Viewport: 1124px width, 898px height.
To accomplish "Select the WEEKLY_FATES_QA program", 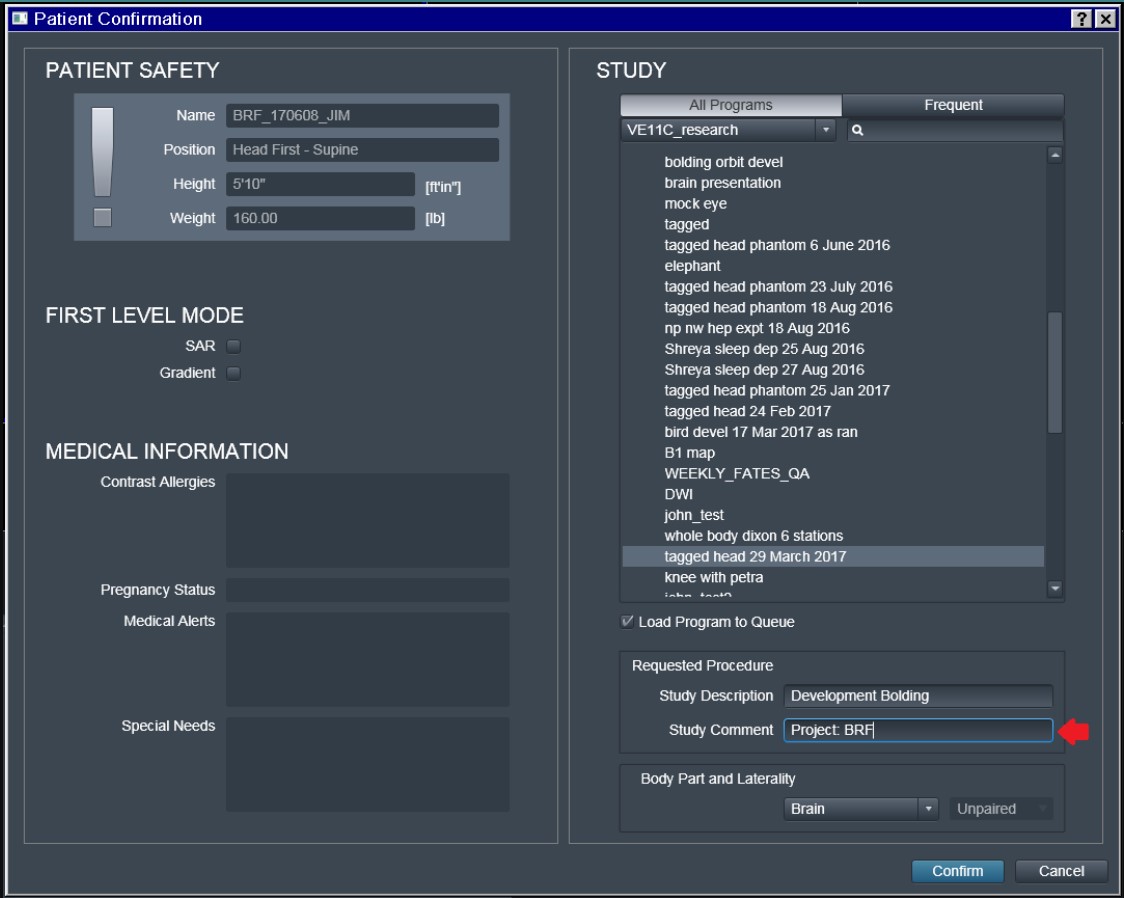I will (x=737, y=474).
